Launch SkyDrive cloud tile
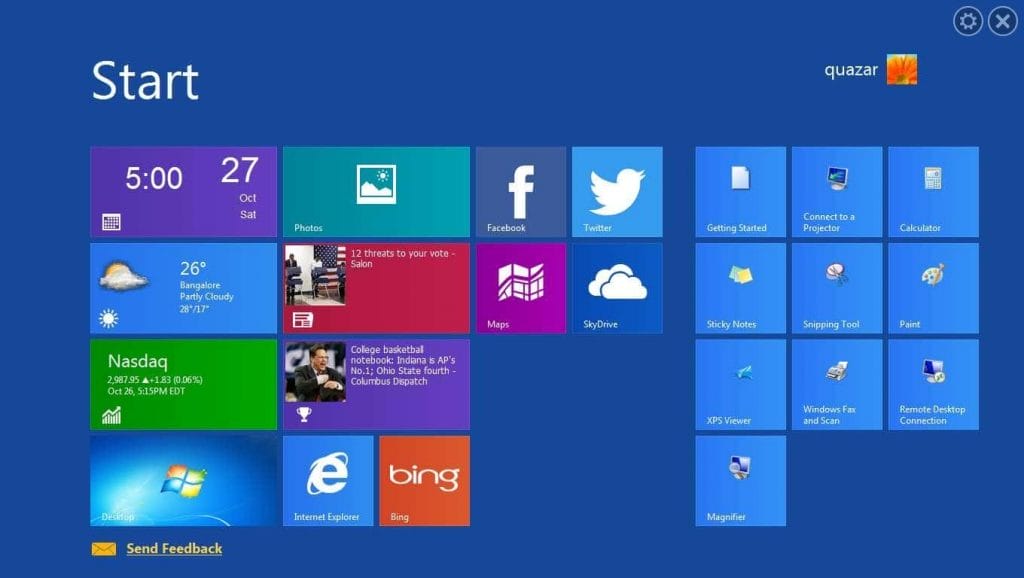 [x=616, y=288]
